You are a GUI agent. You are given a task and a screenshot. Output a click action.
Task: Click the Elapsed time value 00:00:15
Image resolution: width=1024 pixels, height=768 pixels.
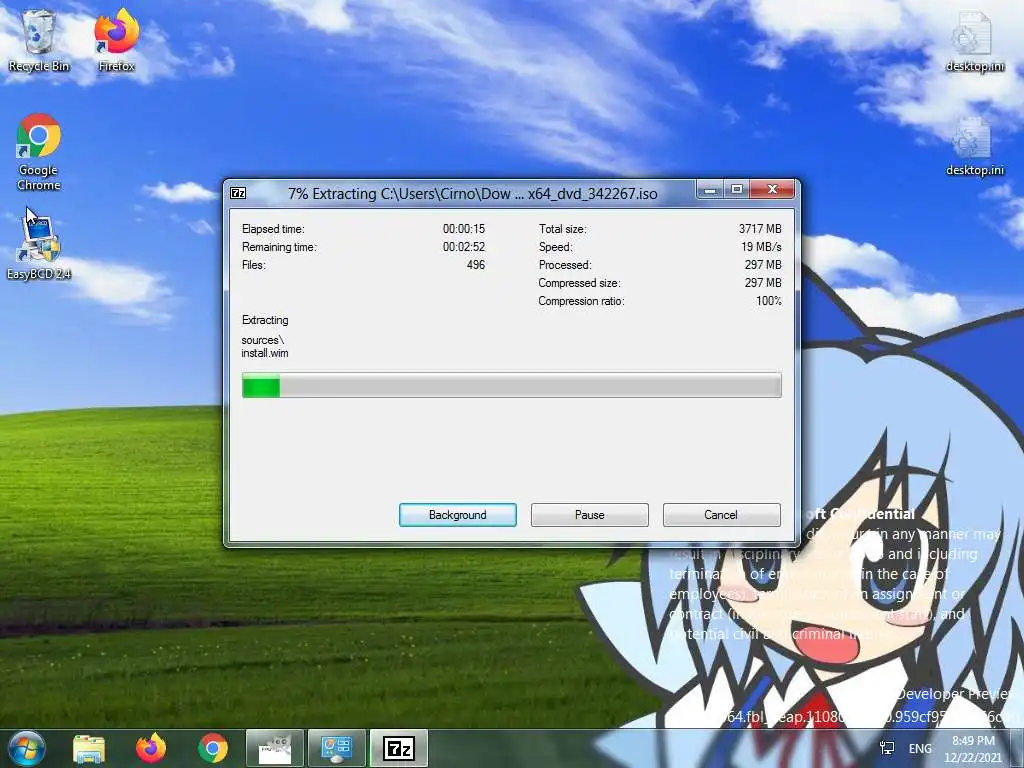tap(464, 229)
